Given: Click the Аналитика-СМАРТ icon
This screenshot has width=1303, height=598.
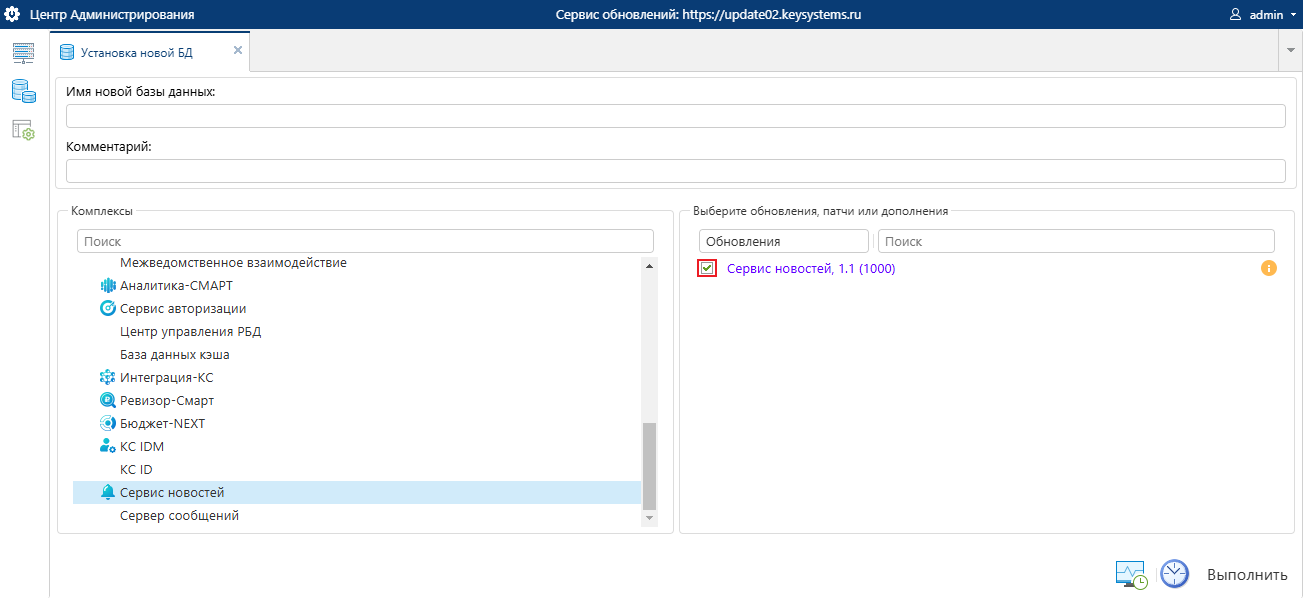Looking at the screenshot, I should coord(108,286).
